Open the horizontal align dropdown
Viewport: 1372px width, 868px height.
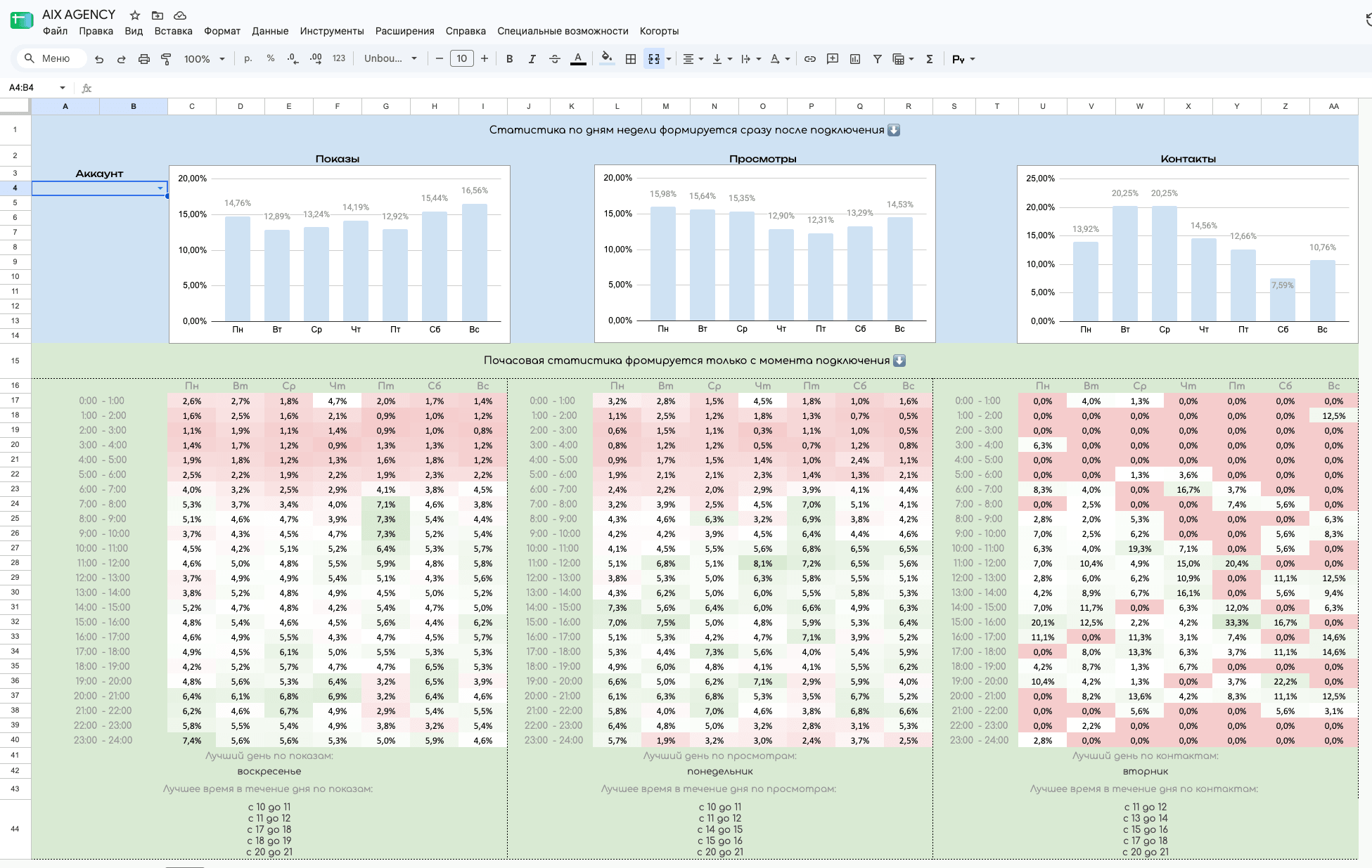693,59
